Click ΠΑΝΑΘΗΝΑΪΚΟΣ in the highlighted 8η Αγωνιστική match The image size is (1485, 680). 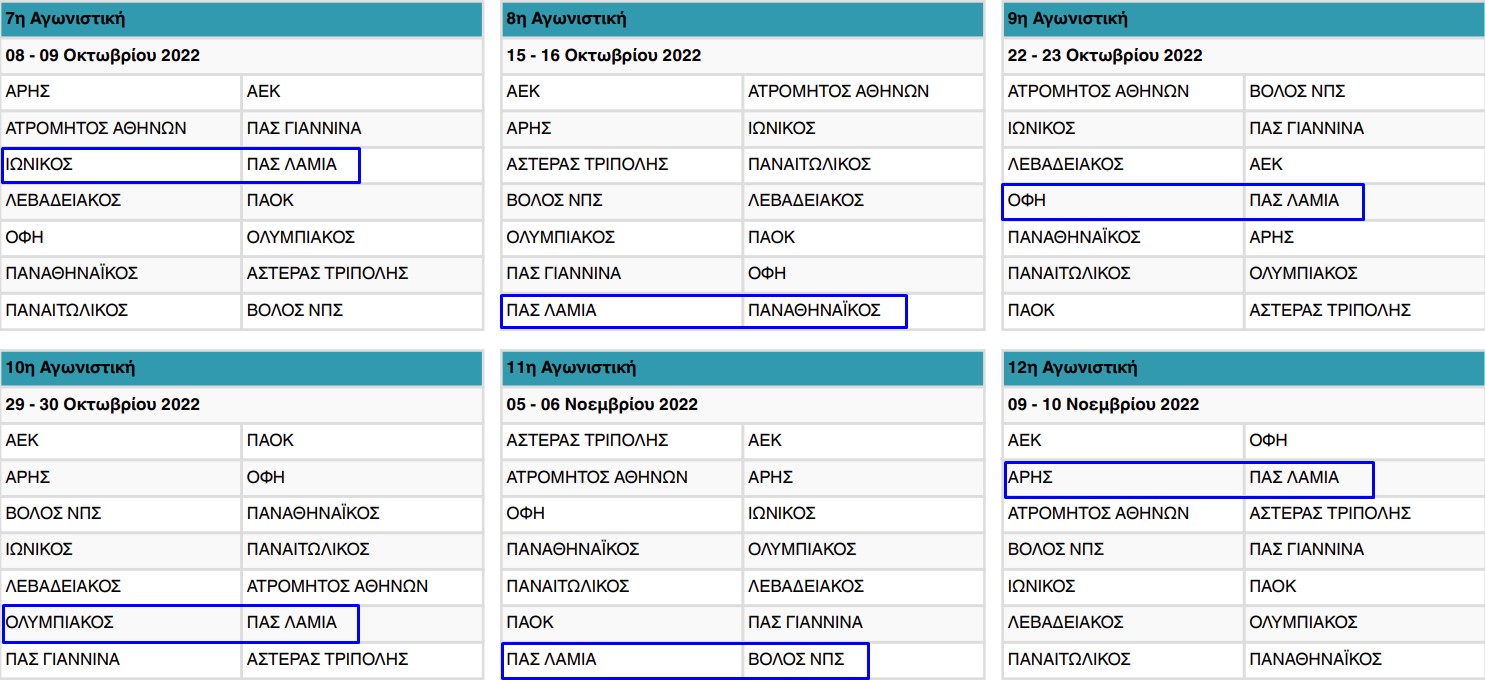(x=813, y=310)
